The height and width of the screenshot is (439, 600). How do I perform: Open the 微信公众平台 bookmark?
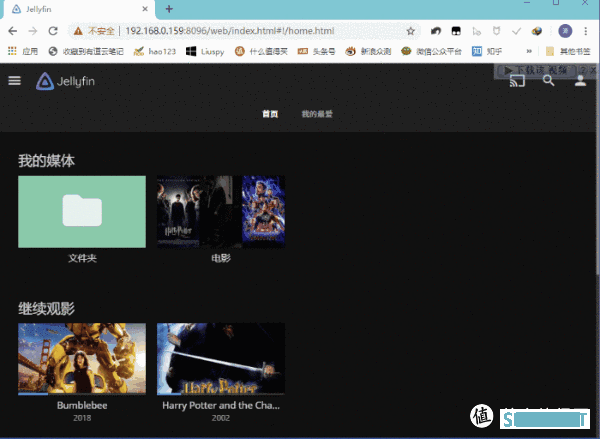click(x=431, y=51)
